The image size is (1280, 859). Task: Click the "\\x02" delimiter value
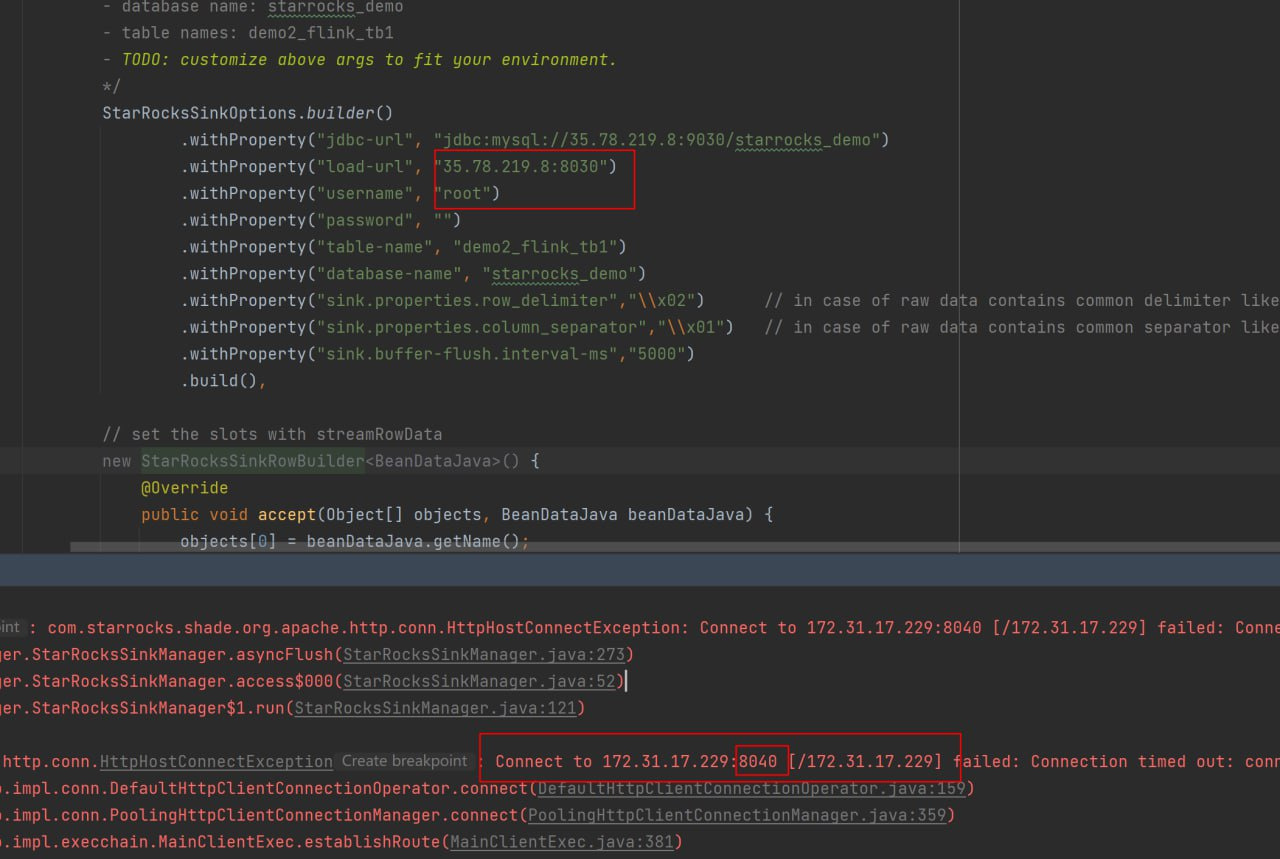tap(662, 301)
